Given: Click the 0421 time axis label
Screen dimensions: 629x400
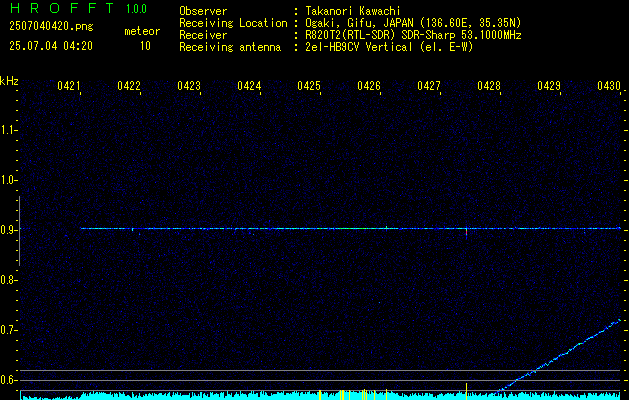Looking at the screenshot, I should (69, 86).
